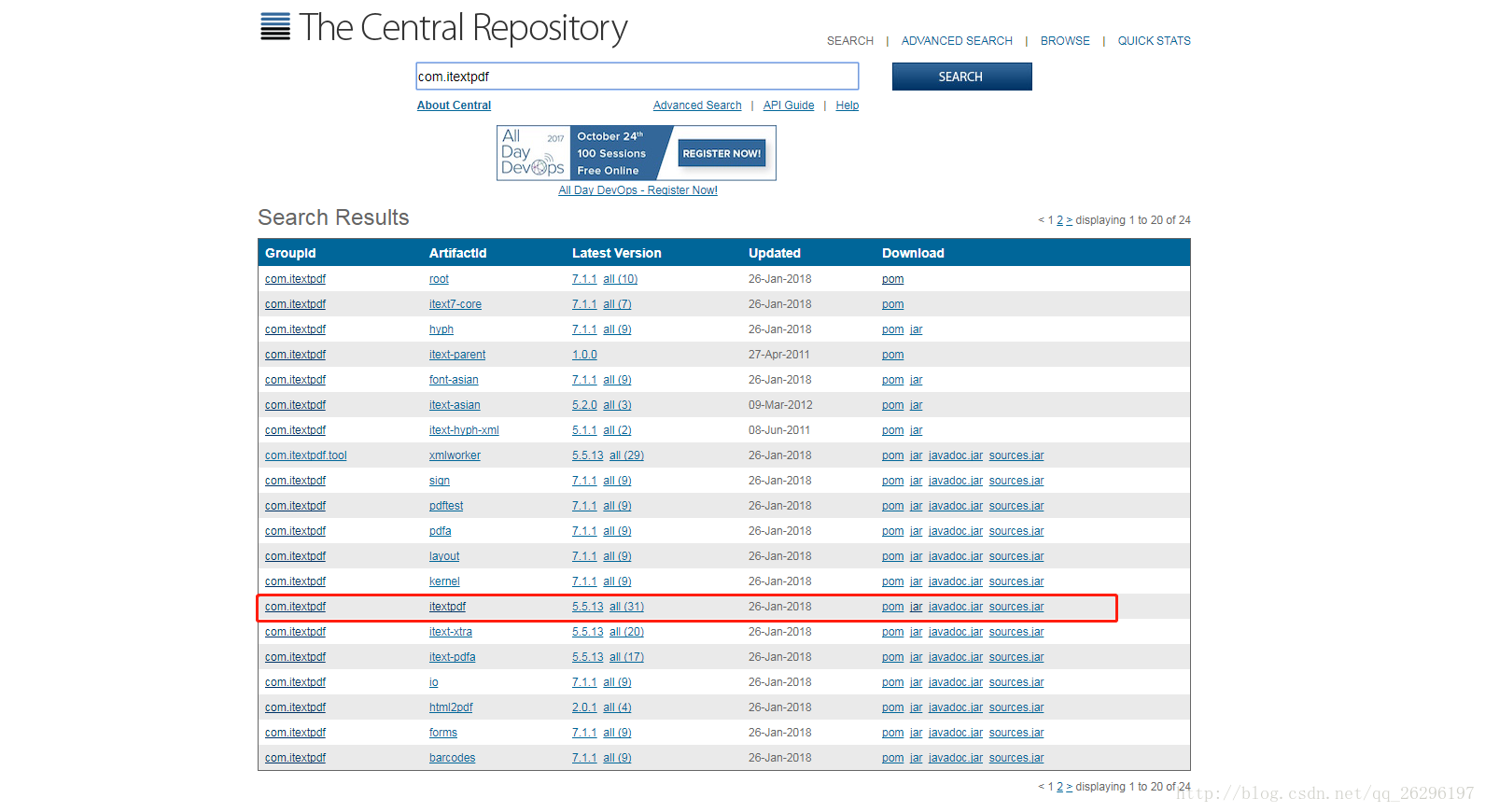Open version 5.5.13 in itextpdf row
This screenshot has height=812, width=1485.
587,607
